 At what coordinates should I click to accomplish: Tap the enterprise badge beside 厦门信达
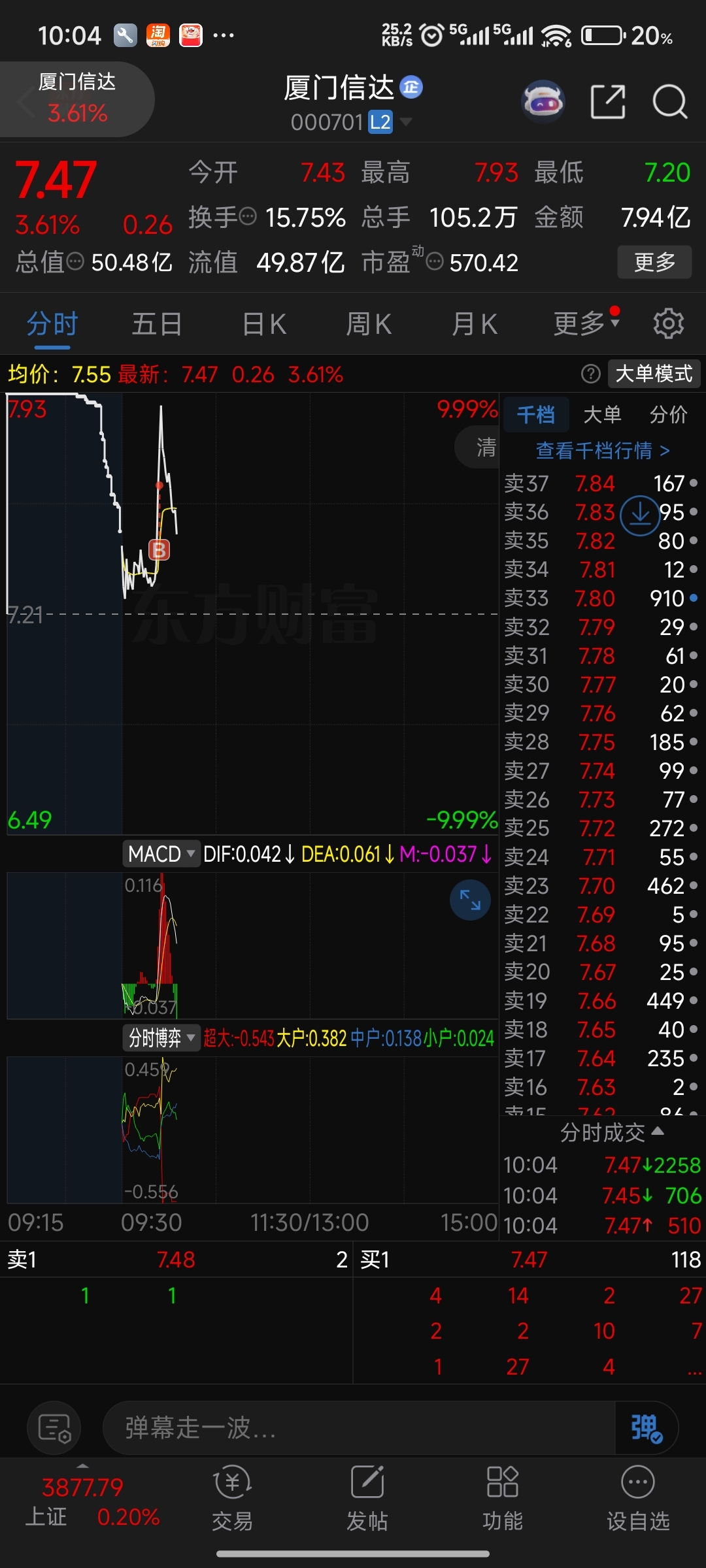tap(411, 87)
